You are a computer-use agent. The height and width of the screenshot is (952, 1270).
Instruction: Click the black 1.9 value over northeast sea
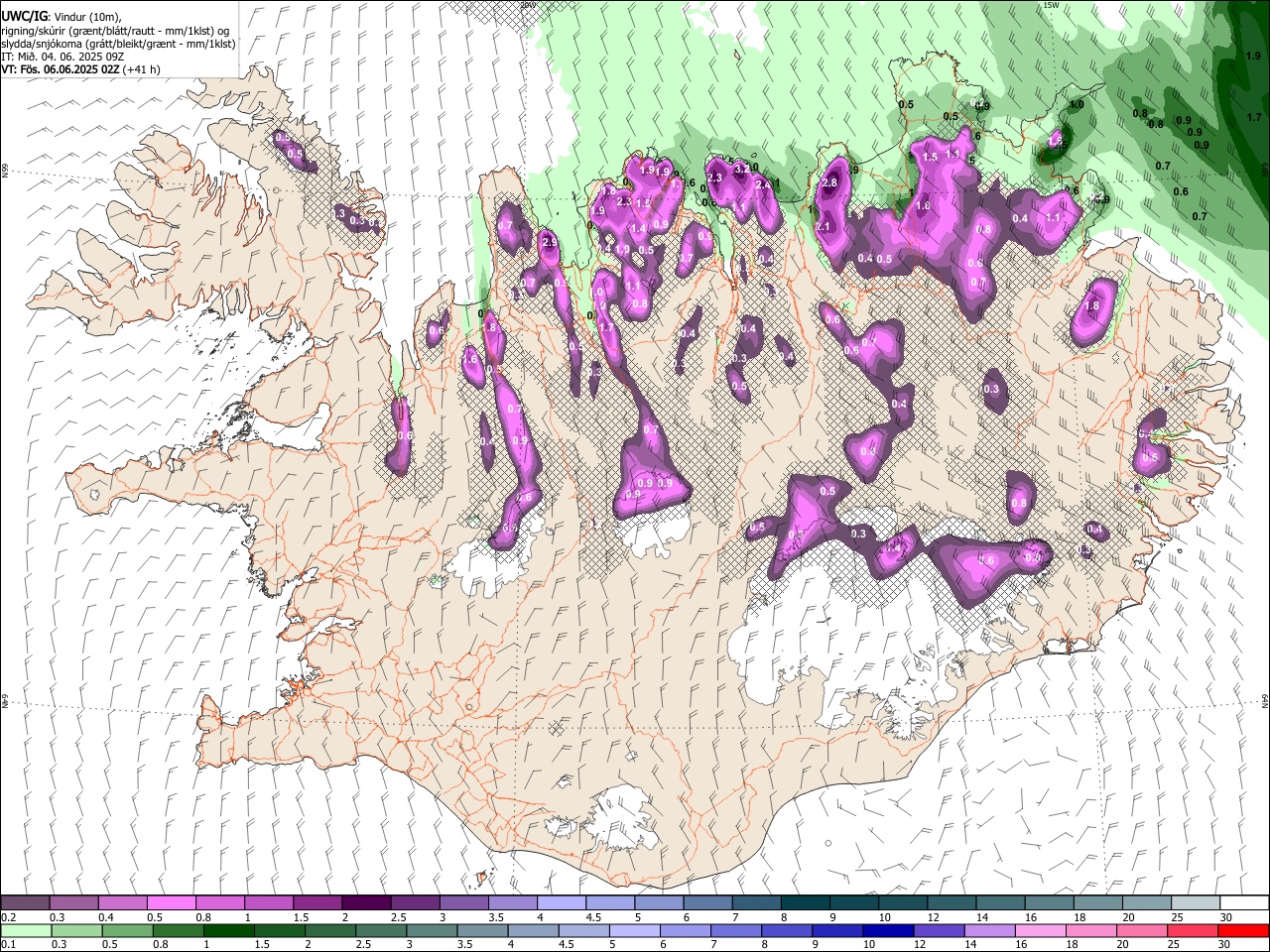[1253, 57]
